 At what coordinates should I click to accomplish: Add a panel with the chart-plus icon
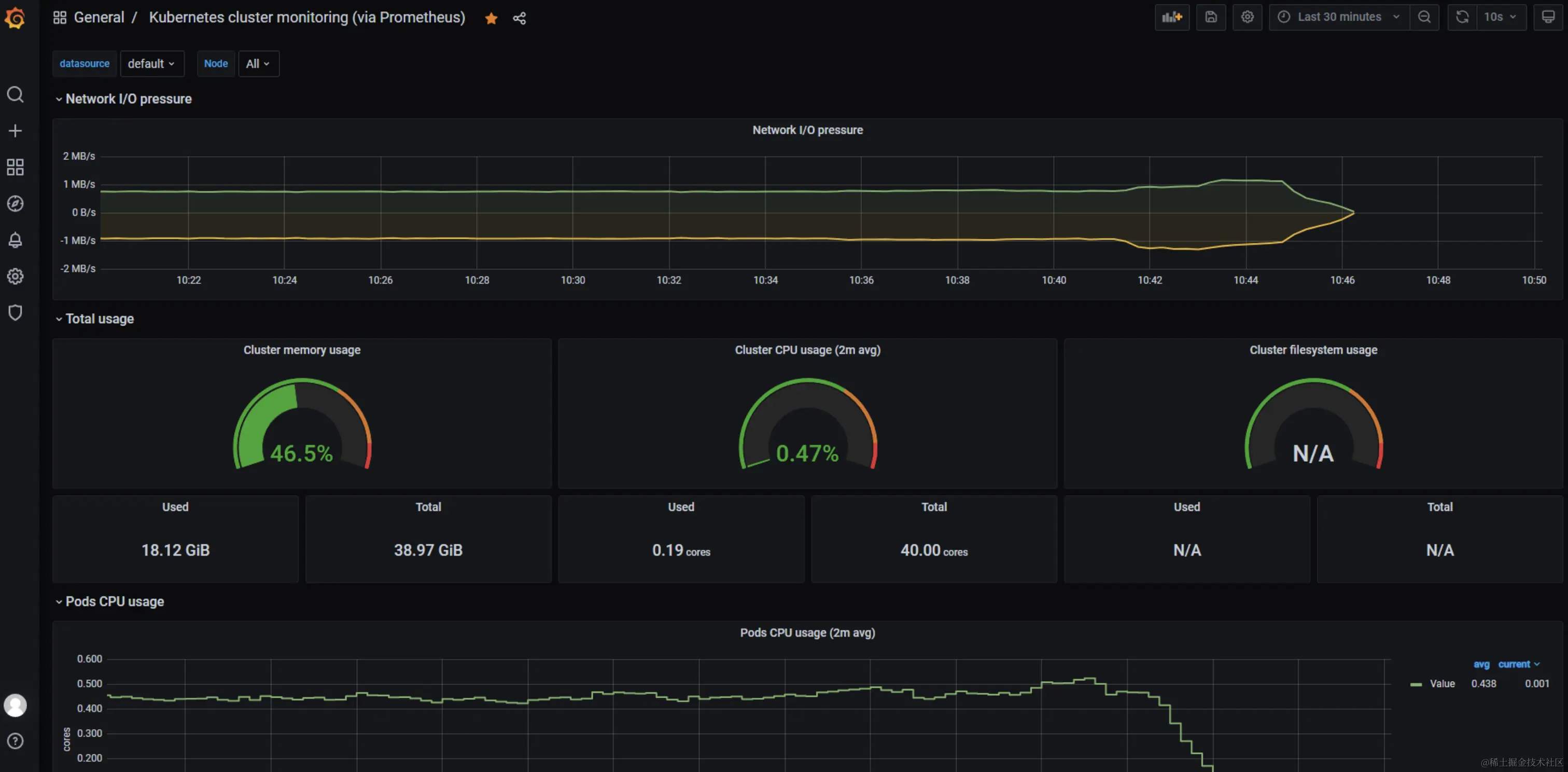(x=1172, y=17)
